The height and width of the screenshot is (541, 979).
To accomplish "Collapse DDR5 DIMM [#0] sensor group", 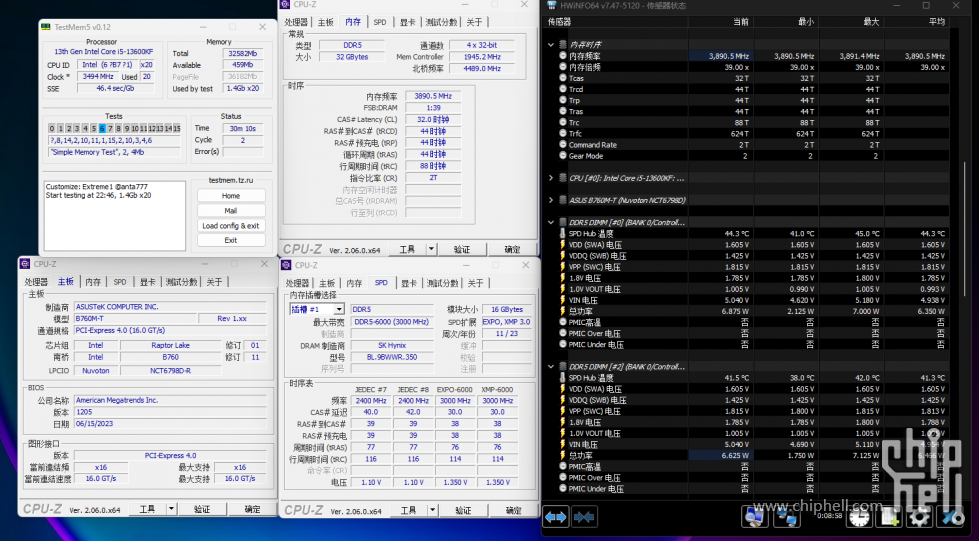I will [x=551, y=222].
